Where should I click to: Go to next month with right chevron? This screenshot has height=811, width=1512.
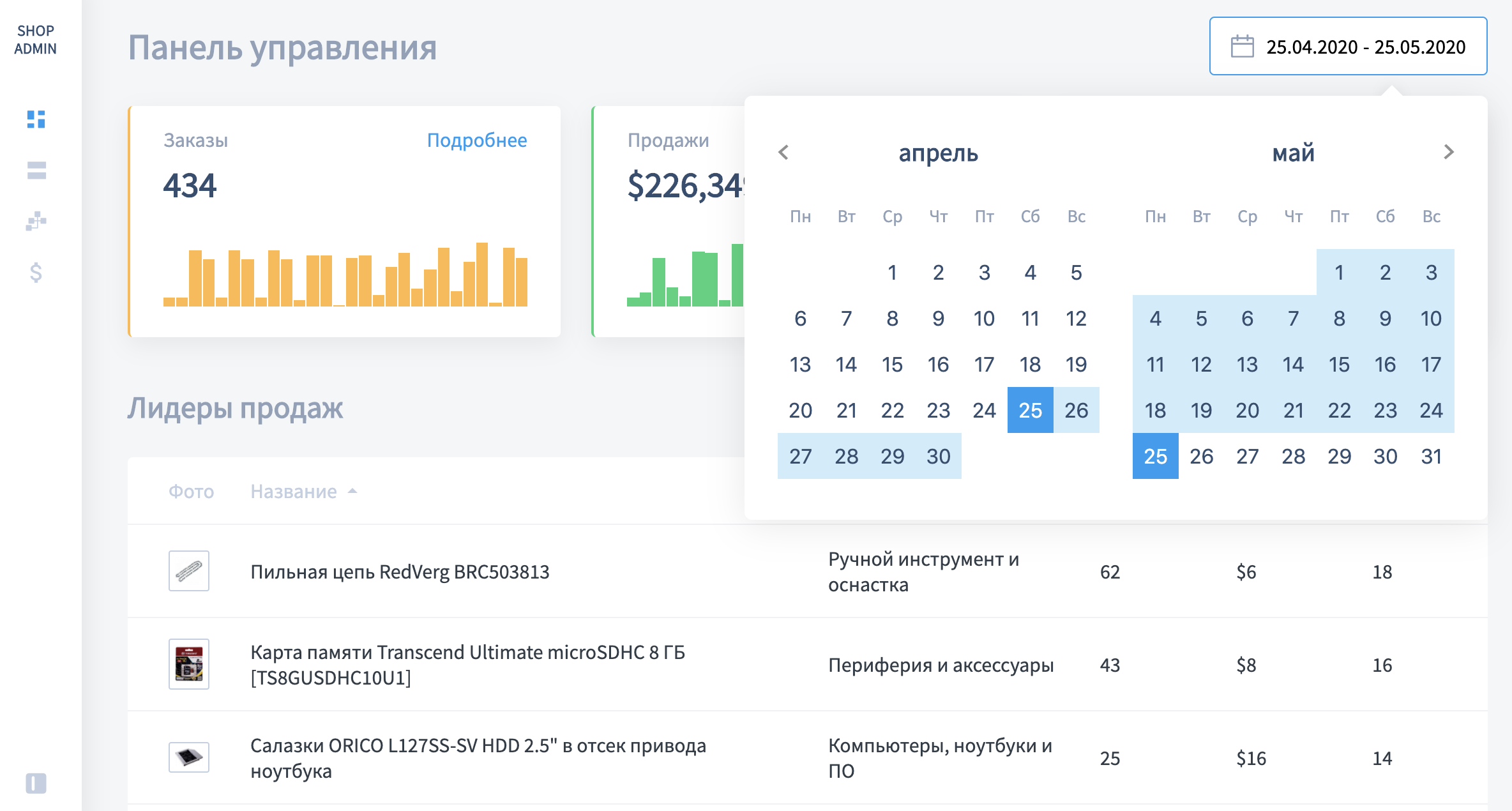pos(1448,152)
